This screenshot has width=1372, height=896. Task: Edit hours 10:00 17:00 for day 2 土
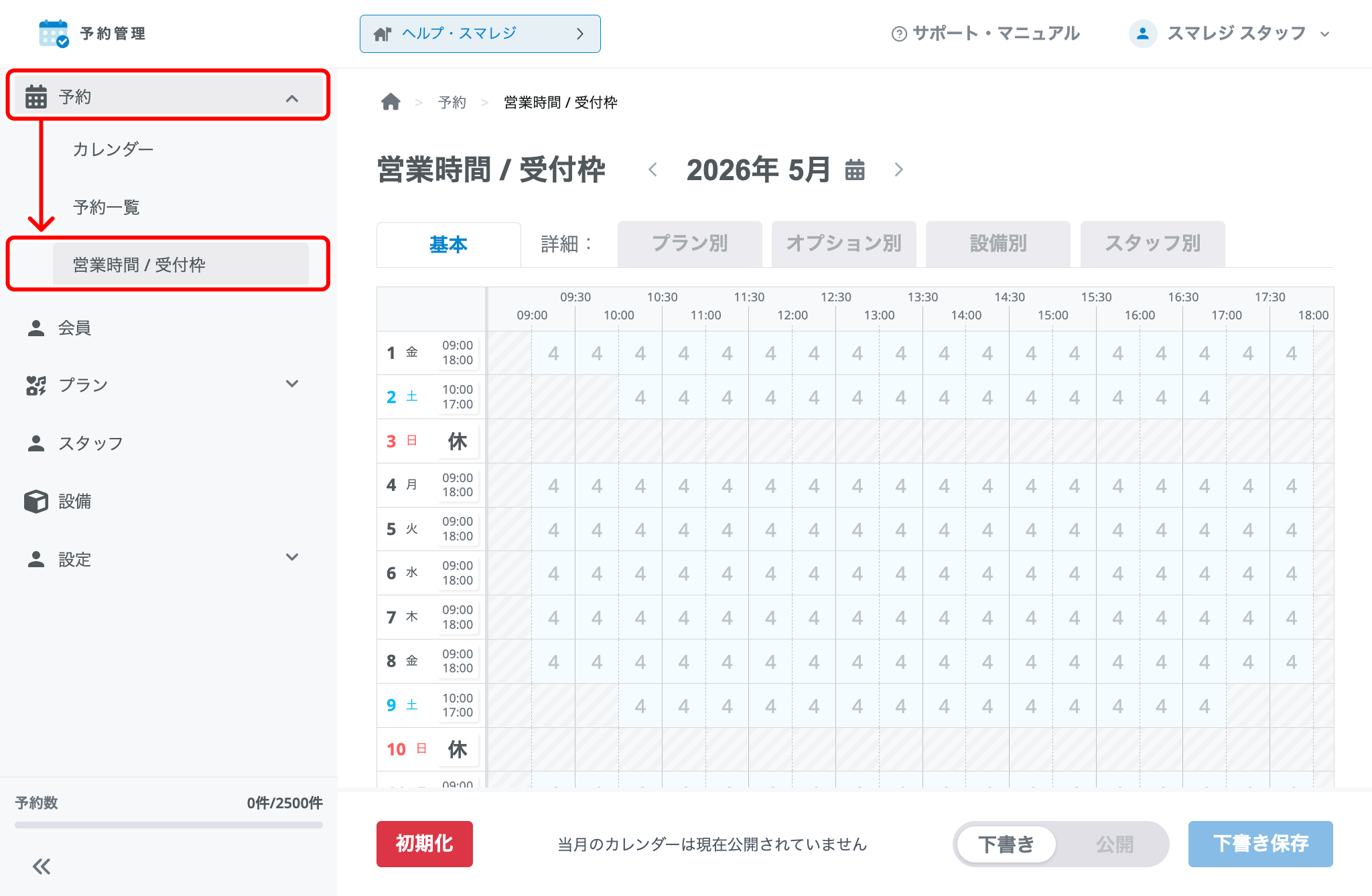click(458, 397)
